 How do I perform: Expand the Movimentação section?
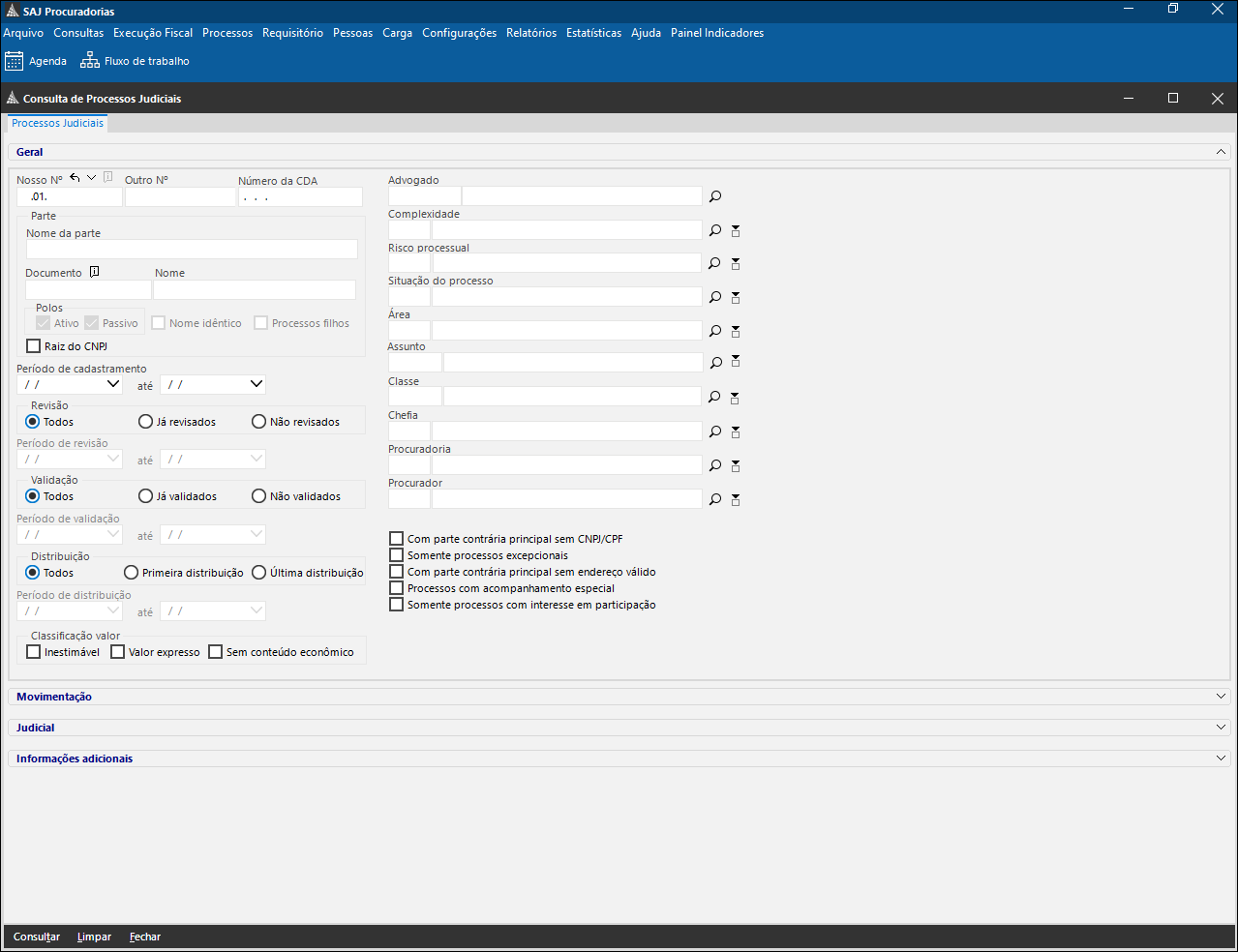pos(1221,697)
